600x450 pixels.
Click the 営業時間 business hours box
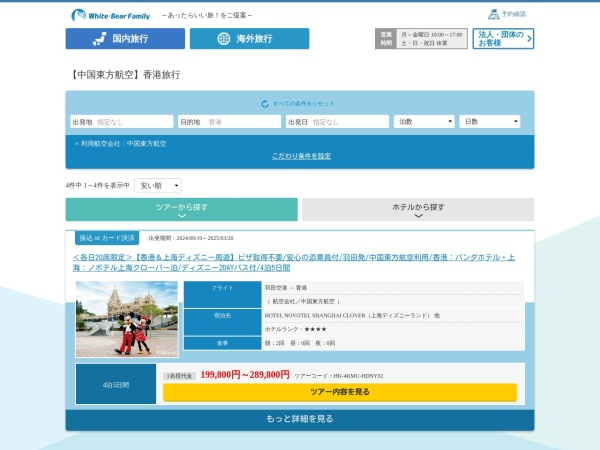coord(421,39)
